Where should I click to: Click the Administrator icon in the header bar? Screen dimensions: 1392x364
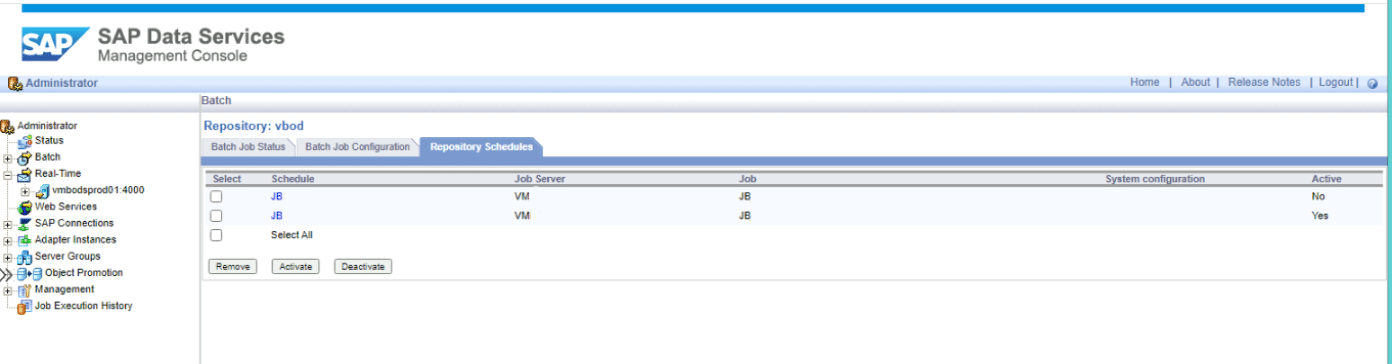click(15, 83)
